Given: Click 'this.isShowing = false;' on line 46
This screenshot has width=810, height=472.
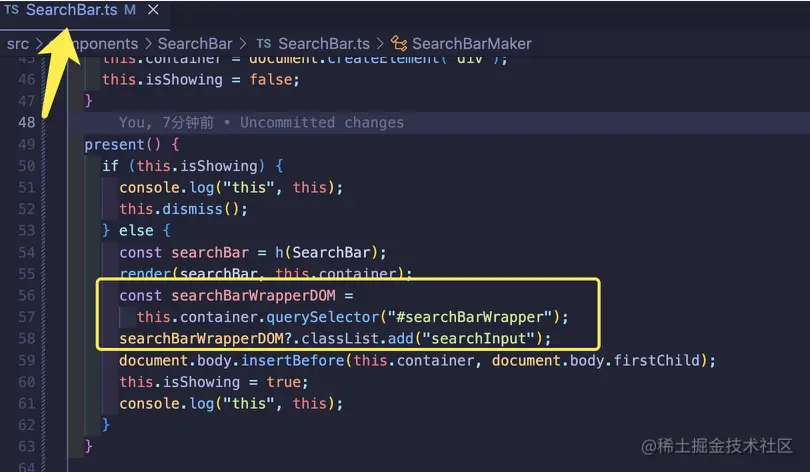Looking at the screenshot, I should (x=200, y=80).
